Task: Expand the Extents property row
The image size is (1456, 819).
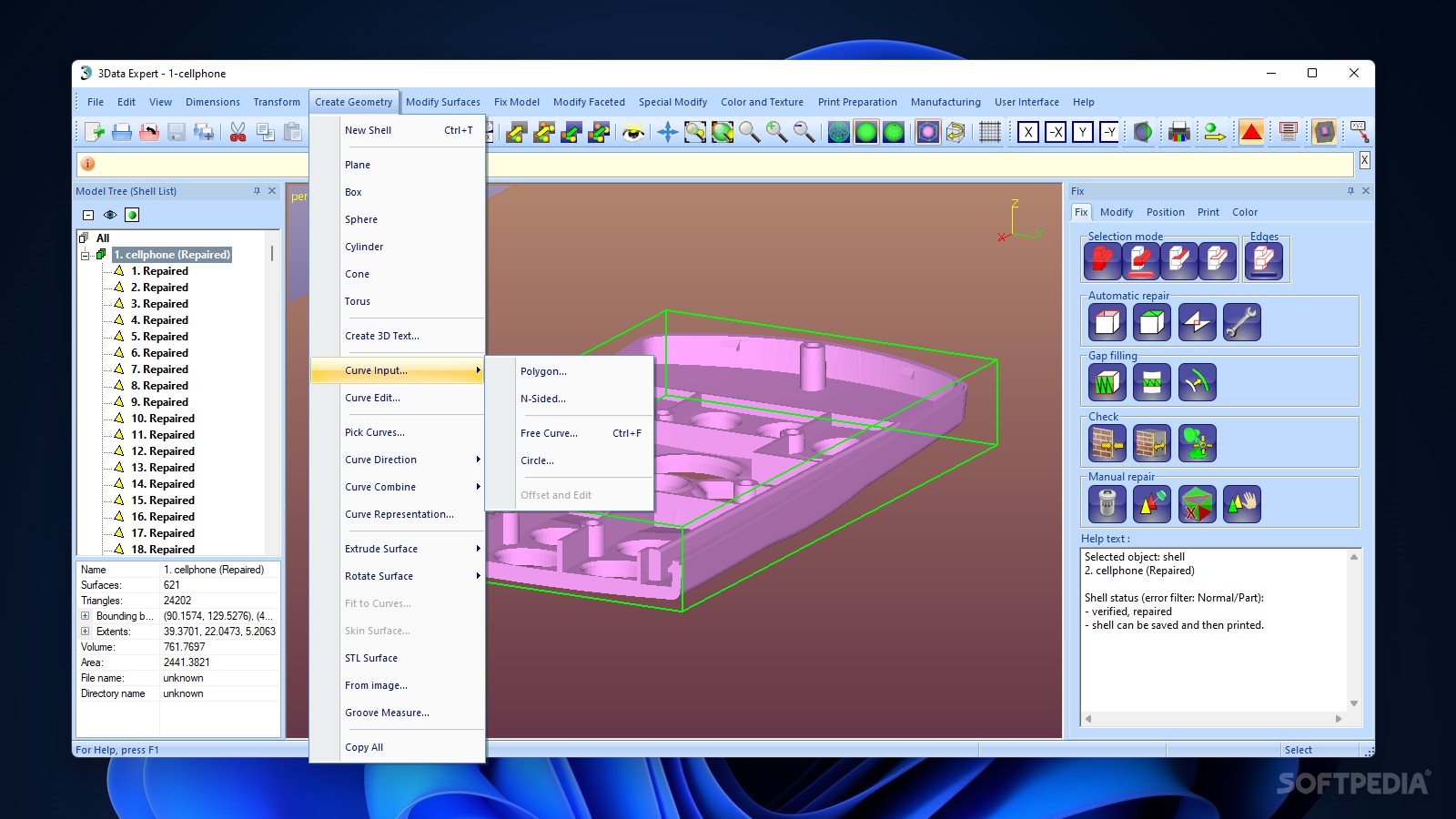Action: [86, 632]
